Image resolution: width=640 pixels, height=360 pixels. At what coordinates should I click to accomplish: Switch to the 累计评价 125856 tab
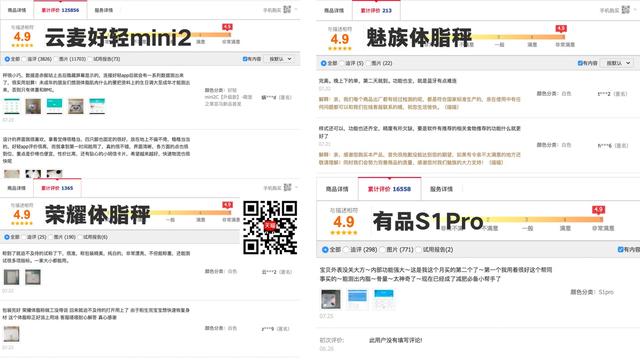(x=60, y=10)
